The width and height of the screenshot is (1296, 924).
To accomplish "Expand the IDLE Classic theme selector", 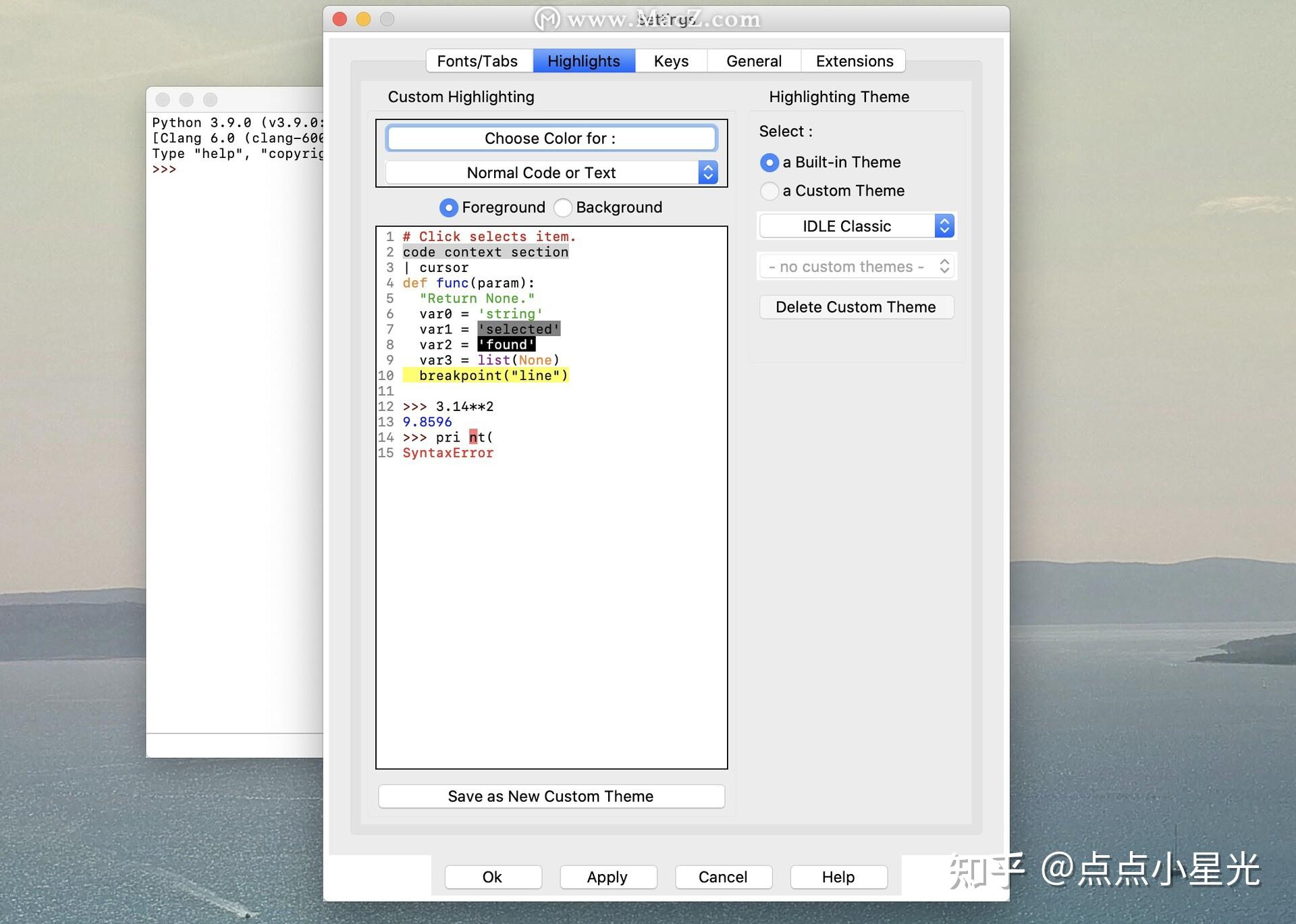I will pos(944,225).
